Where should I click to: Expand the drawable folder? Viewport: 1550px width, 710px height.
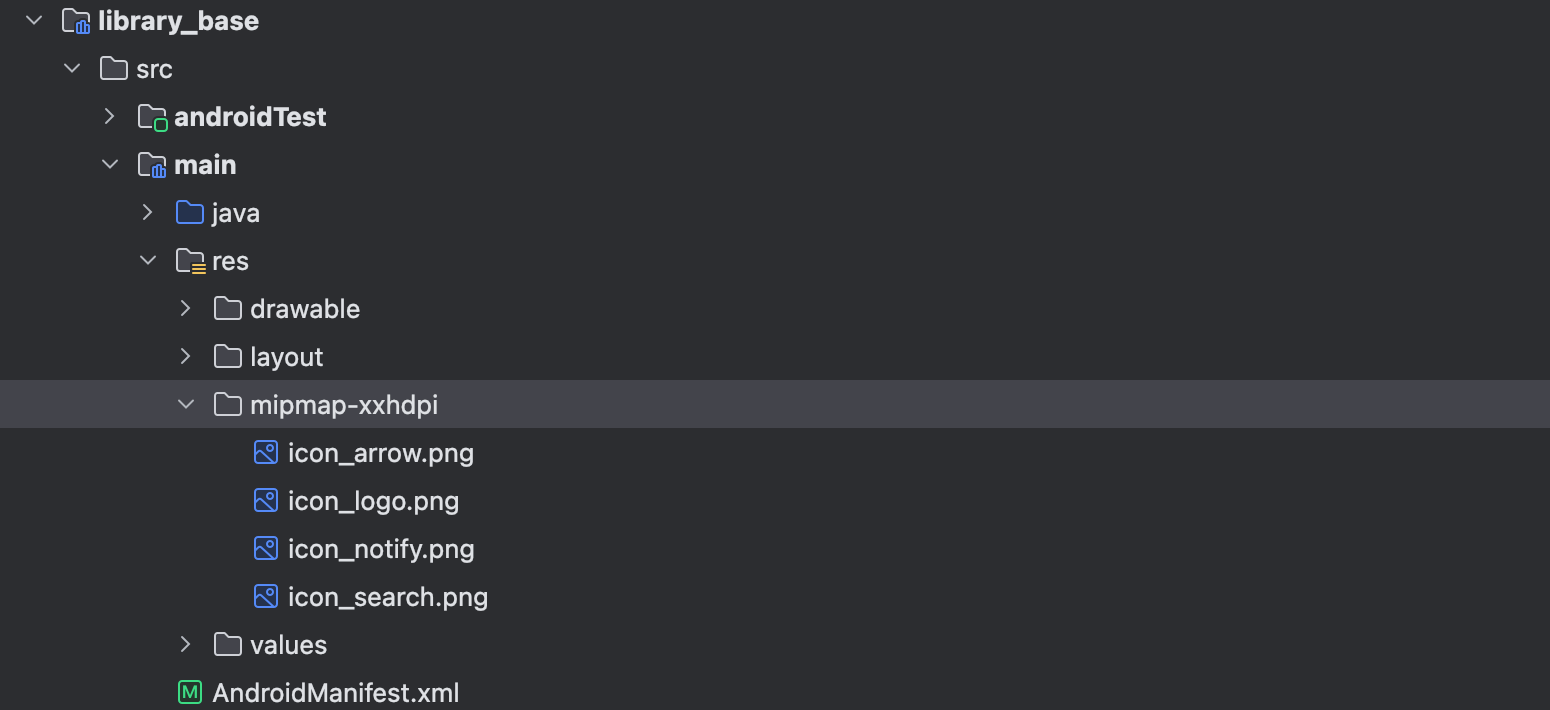[x=186, y=308]
